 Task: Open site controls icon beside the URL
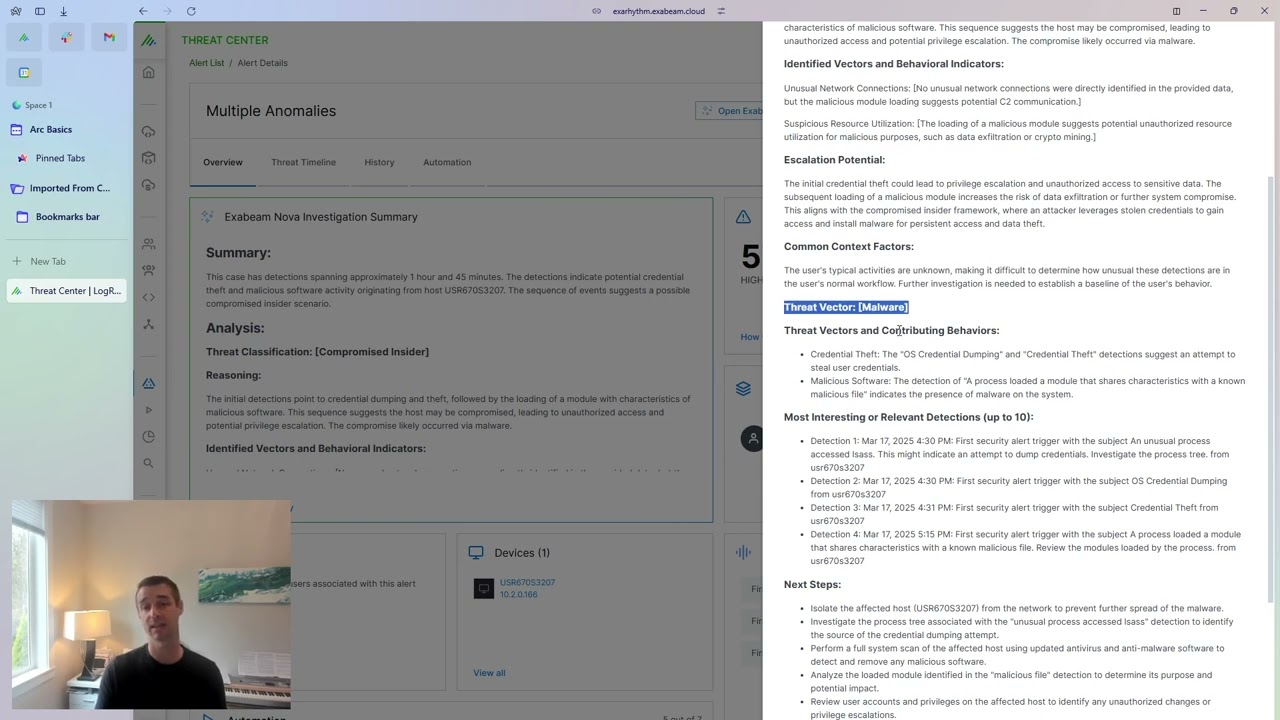coord(721,11)
